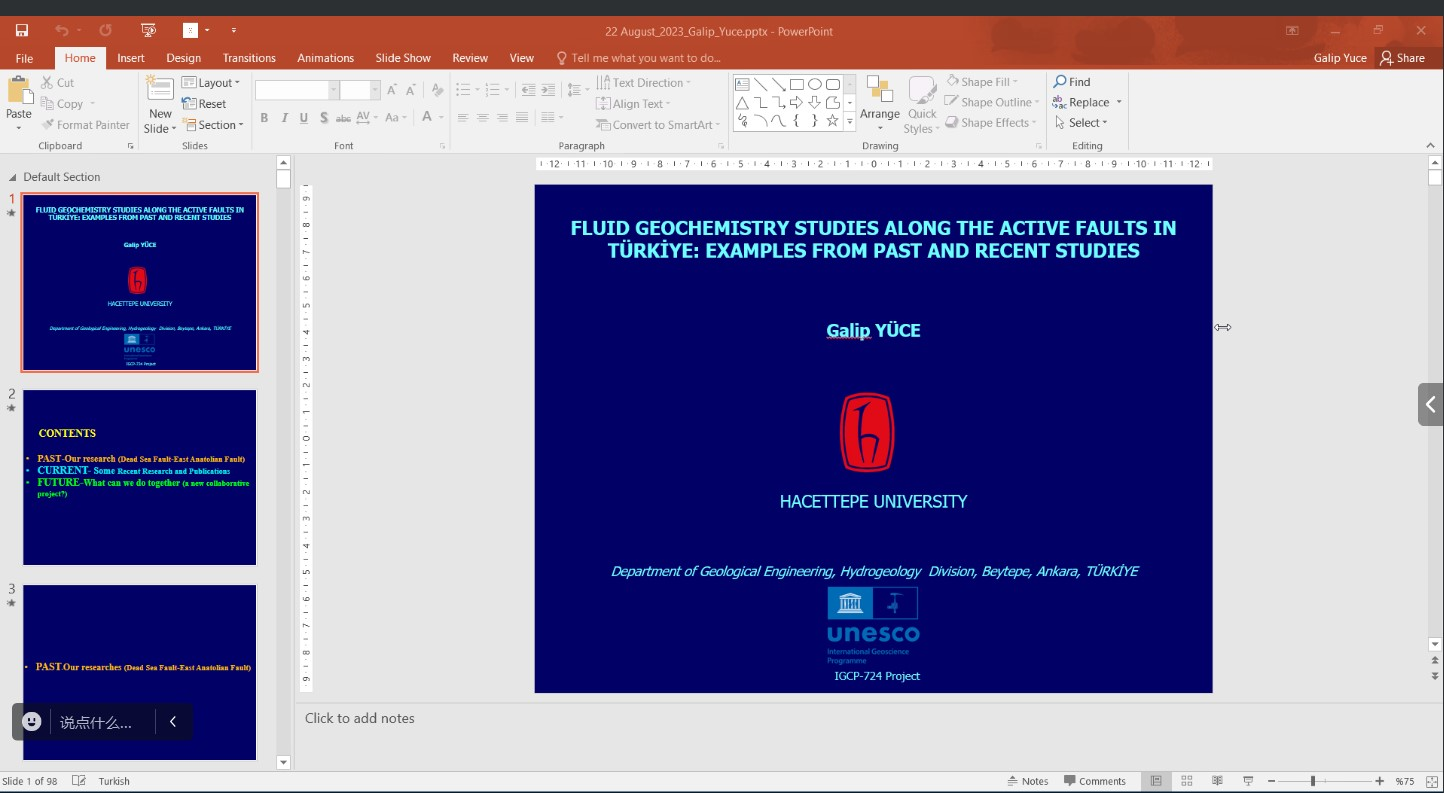Zoom in with plus button
Screen dimensions: 1444x793
tap(1380, 781)
